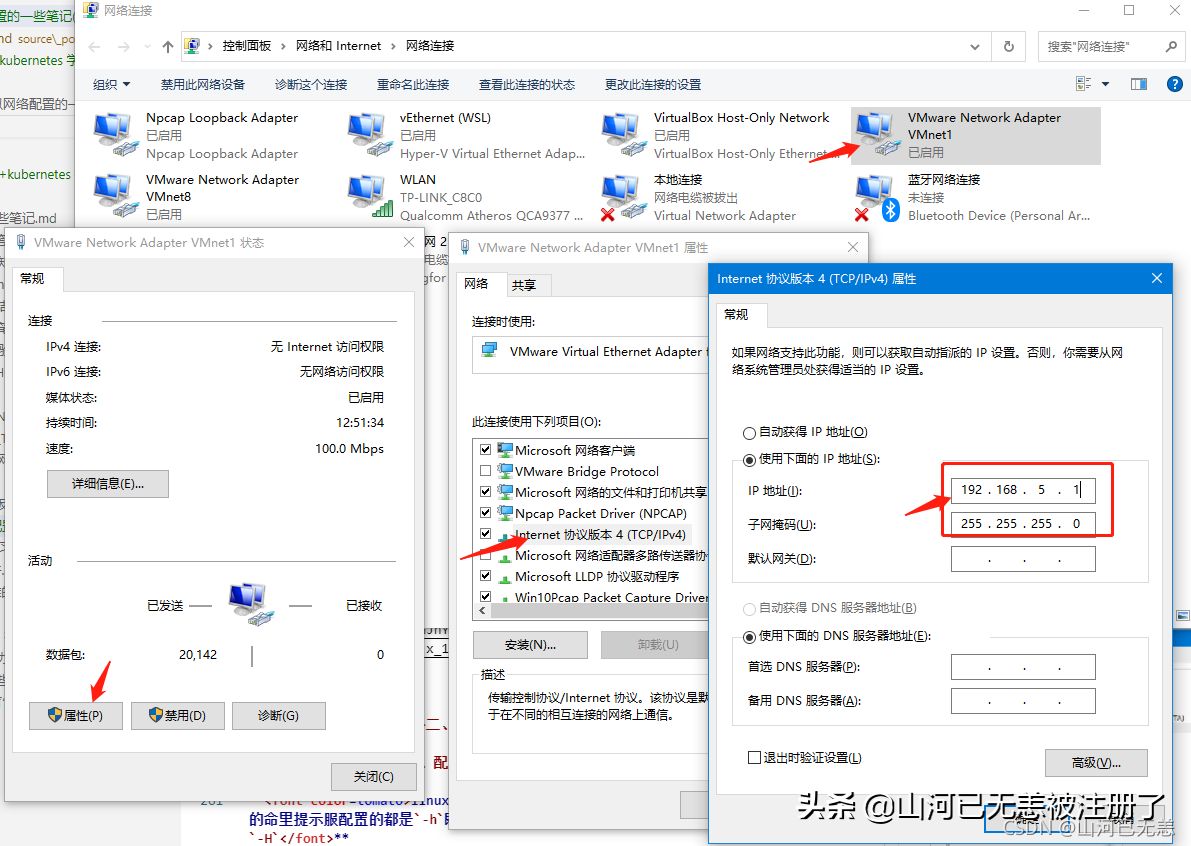The height and width of the screenshot is (846, 1191).
Task: Open the help question mark icon
Action: pyautogui.click(x=1174, y=84)
